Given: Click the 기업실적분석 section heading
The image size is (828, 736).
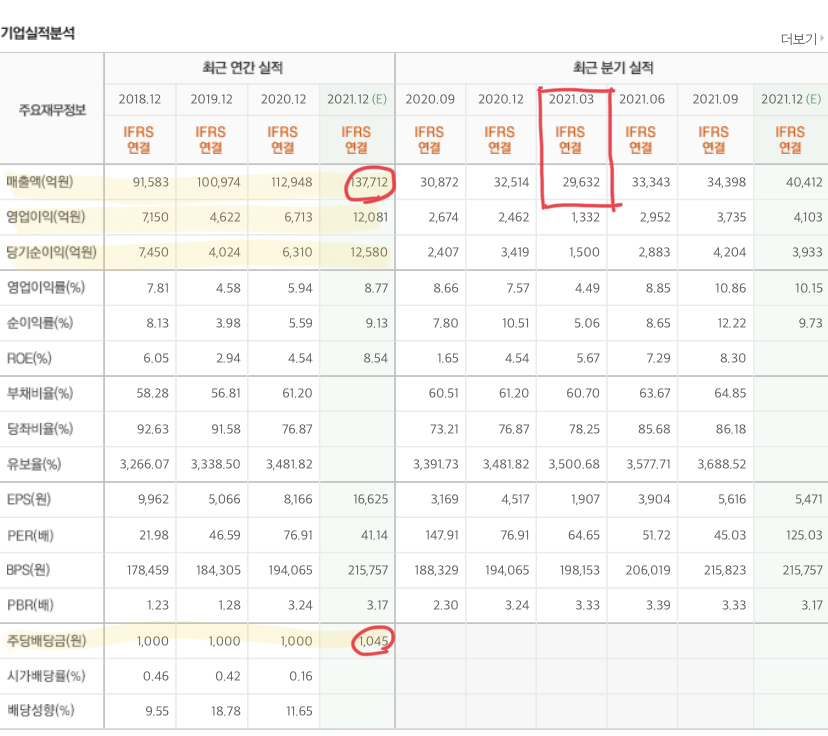Looking at the screenshot, I should click(x=37, y=33).
